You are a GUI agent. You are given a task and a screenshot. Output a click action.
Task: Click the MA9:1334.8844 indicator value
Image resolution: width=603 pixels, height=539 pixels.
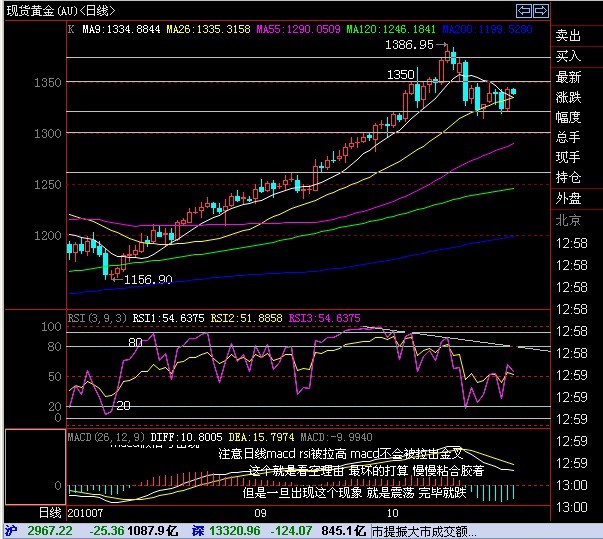(x=121, y=29)
